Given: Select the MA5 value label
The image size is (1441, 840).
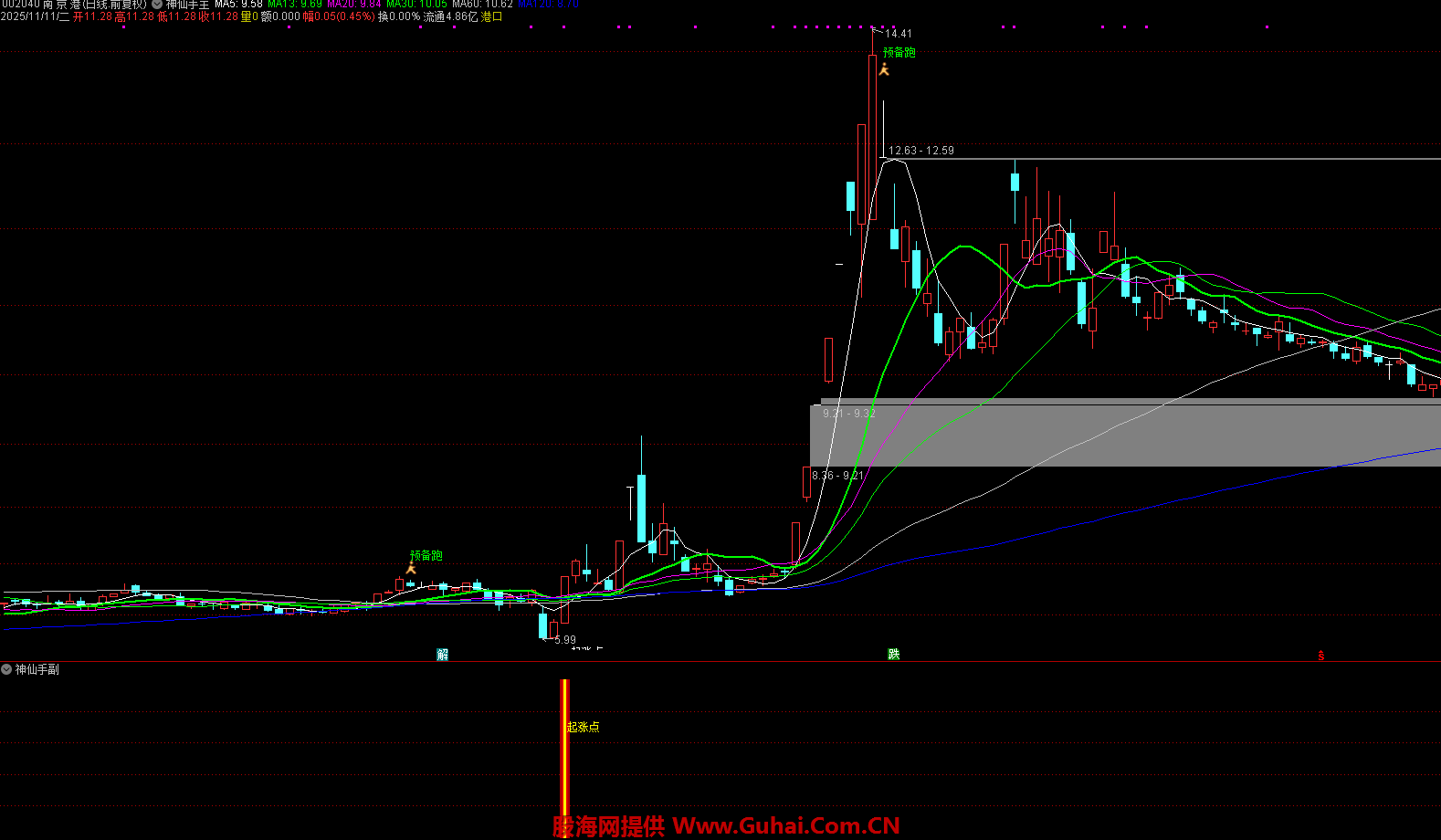Looking at the screenshot, I should pyautogui.click(x=238, y=5).
